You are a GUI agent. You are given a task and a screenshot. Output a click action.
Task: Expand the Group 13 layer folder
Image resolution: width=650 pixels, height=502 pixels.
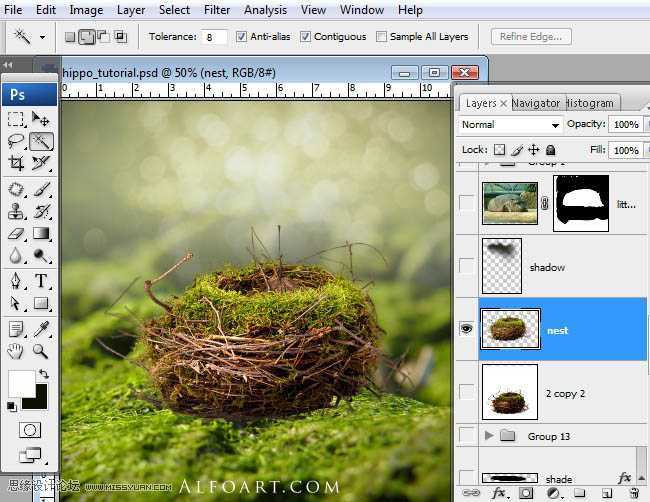489,436
